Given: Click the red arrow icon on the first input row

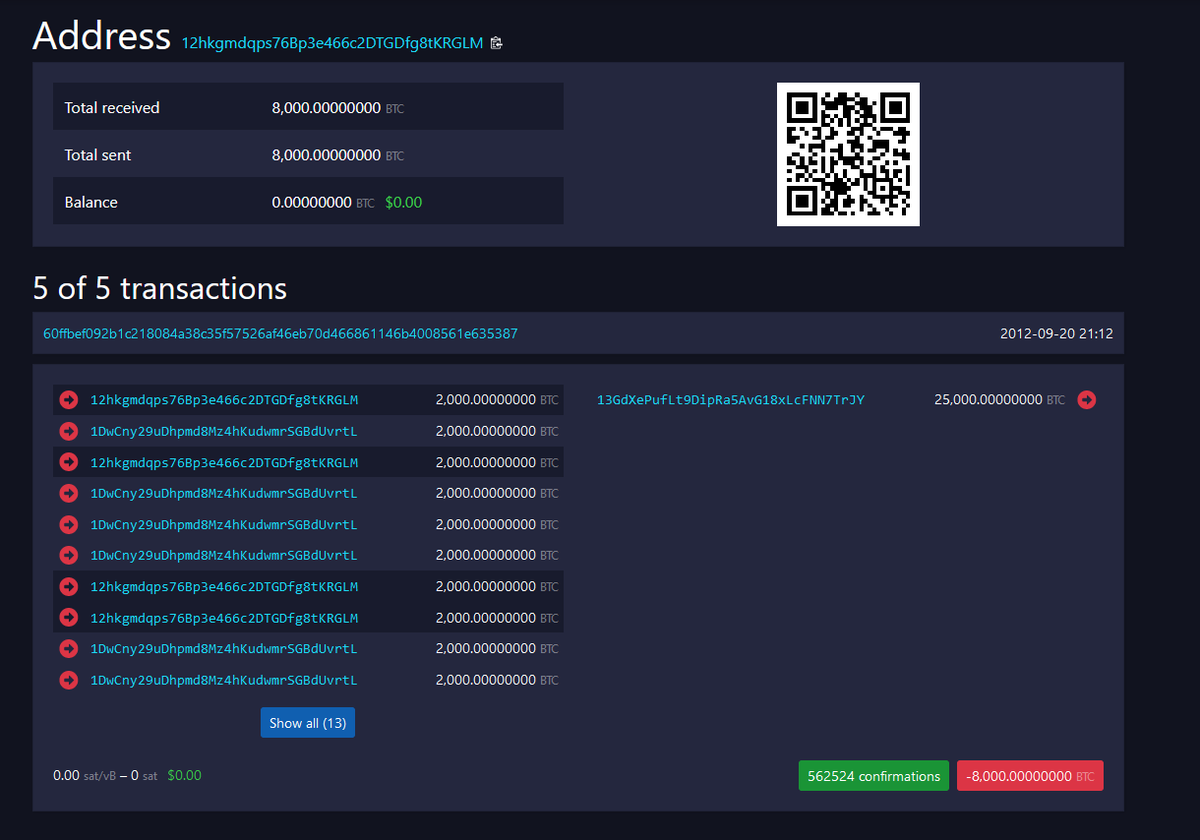Looking at the screenshot, I should tap(69, 400).
